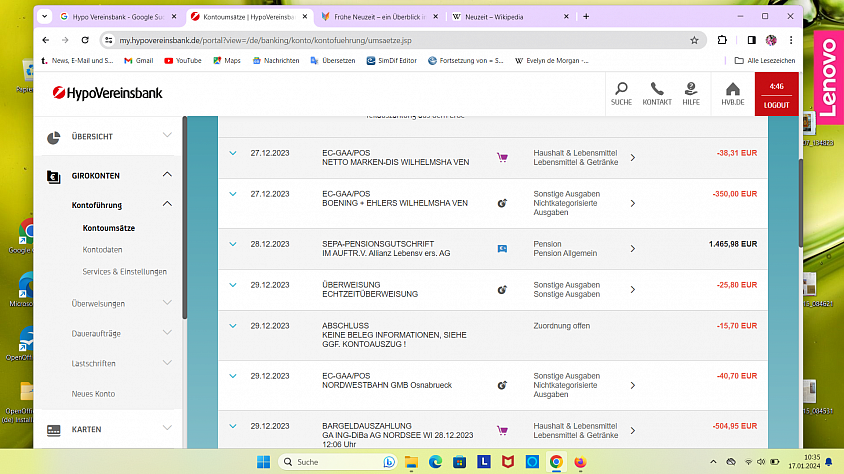Reload the page
Image resolution: width=844 pixels, height=474 pixels.
pyautogui.click(x=85, y=40)
